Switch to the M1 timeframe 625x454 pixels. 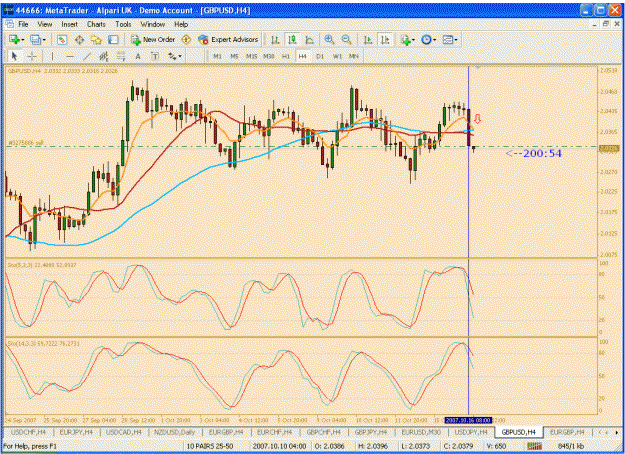point(217,56)
